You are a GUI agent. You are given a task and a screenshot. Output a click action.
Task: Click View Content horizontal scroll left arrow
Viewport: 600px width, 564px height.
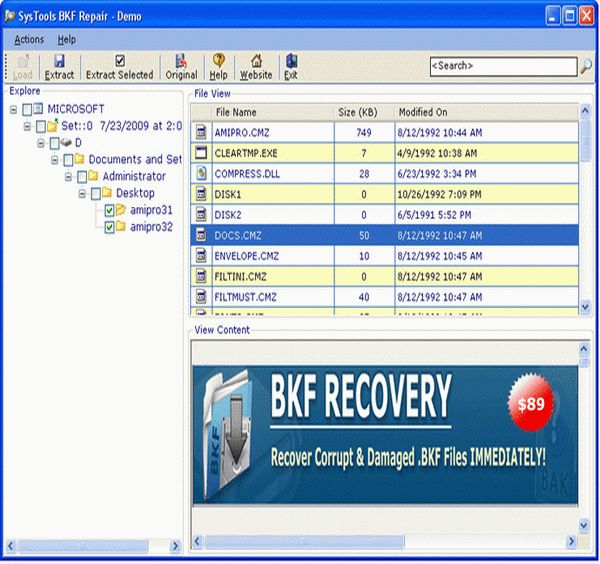click(198, 541)
